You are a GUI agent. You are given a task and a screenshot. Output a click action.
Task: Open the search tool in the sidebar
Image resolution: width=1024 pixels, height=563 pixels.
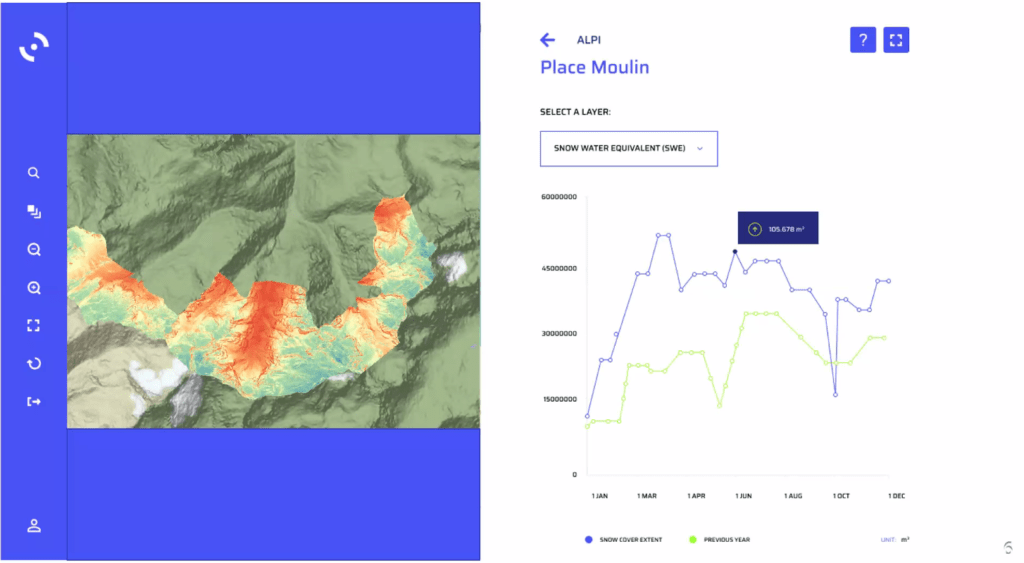coord(34,173)
